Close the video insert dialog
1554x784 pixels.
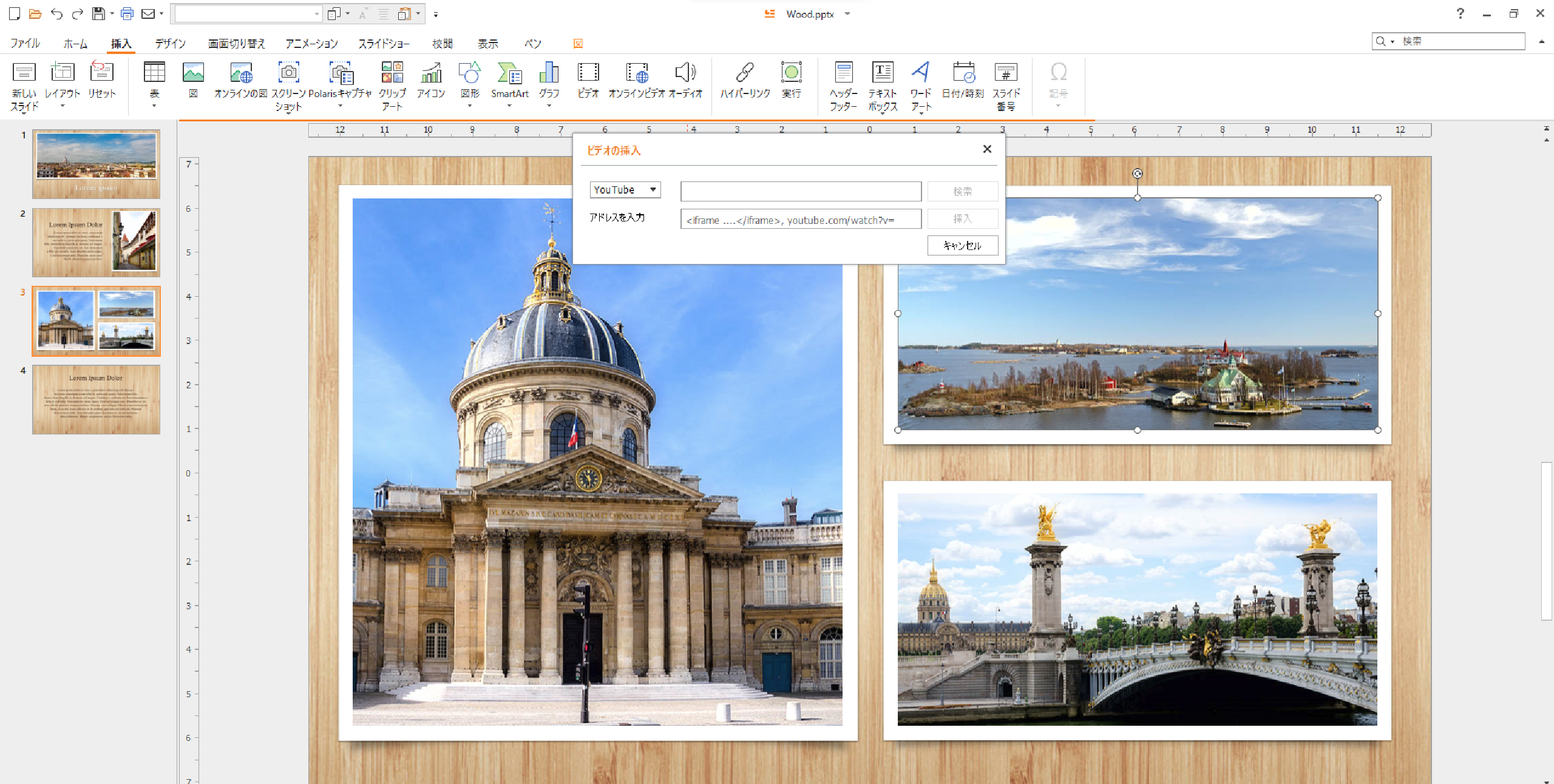point(987,149)
